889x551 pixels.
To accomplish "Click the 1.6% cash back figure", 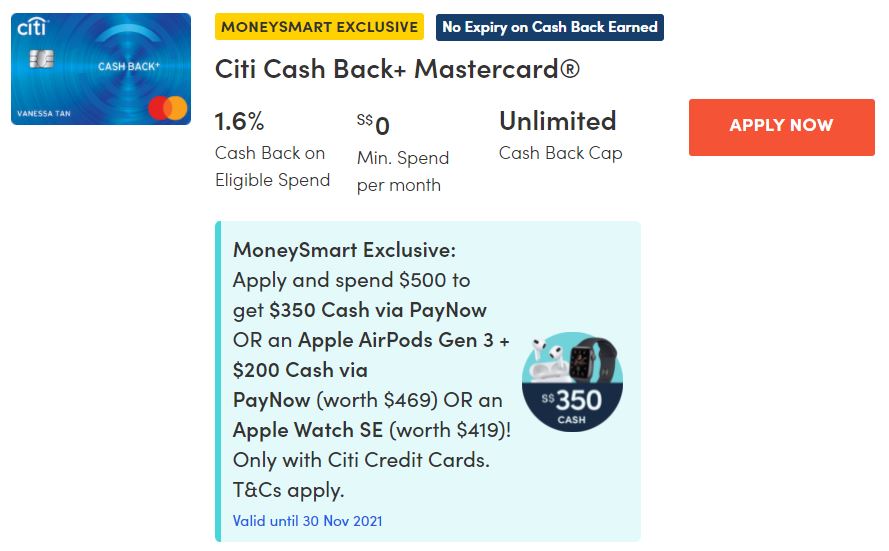I will click(240, 122).
